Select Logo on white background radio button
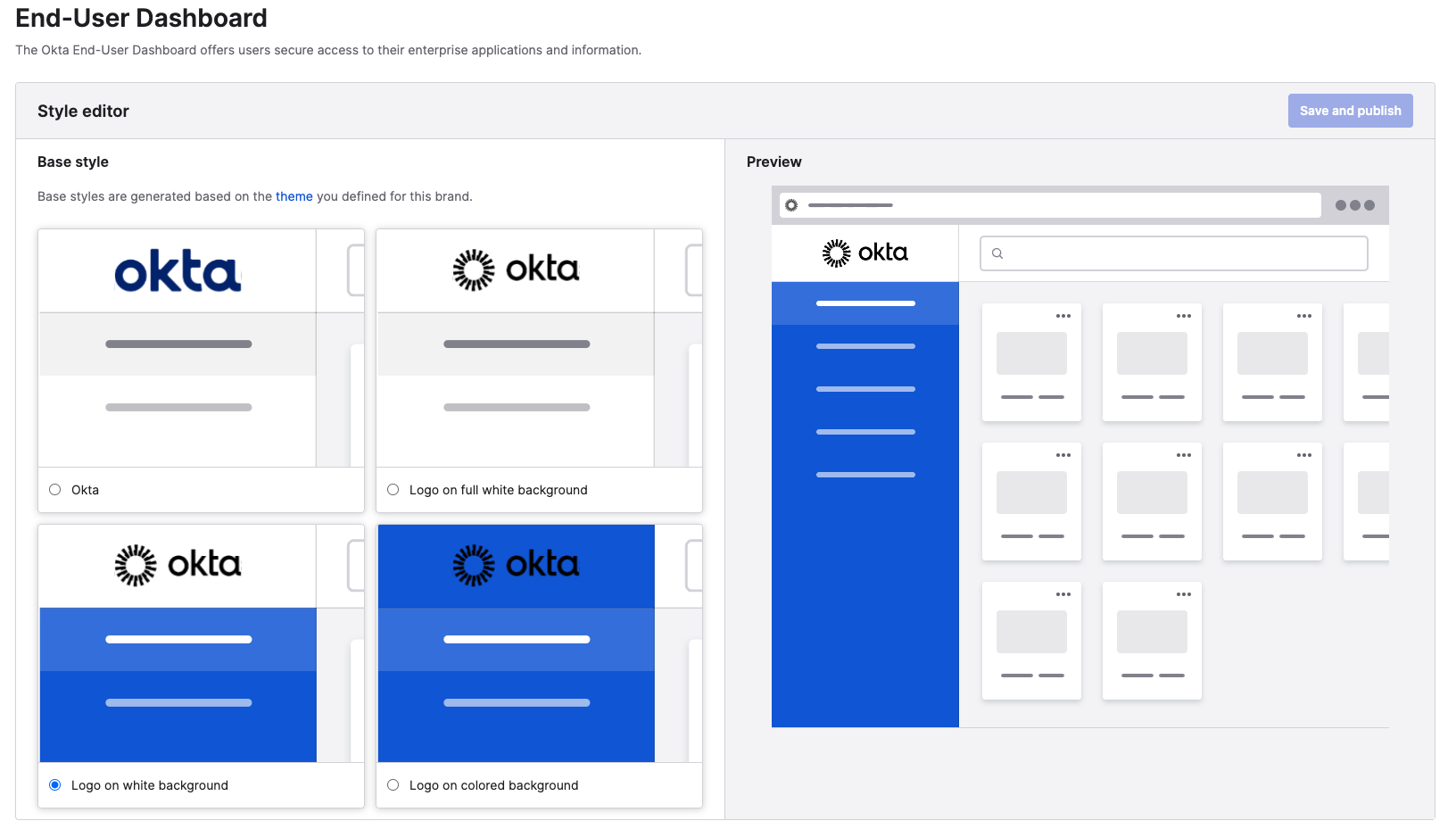Screen dimensions: 1456x829 coord(55,785)
